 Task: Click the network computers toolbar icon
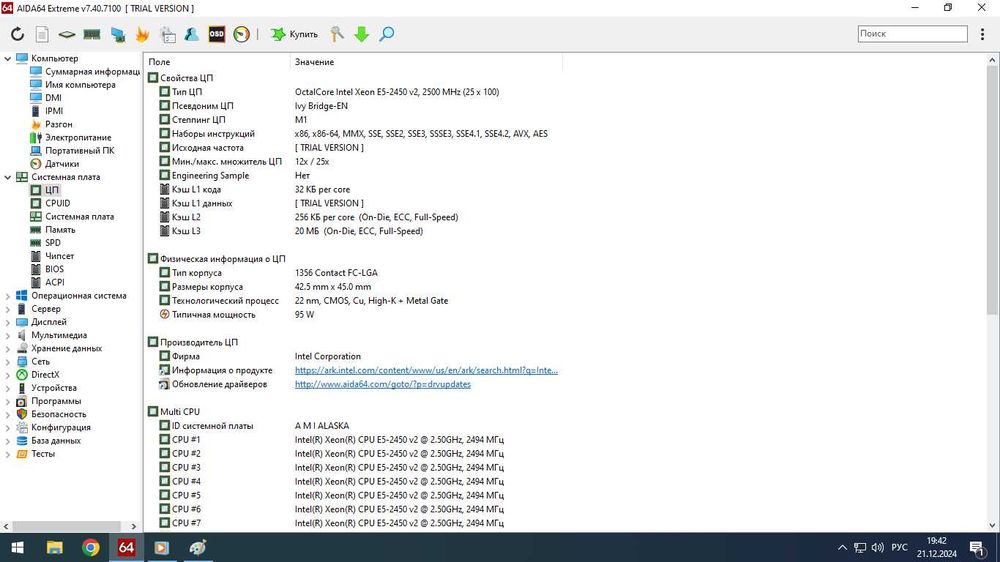pyautogui.click(x=117, y=34)
